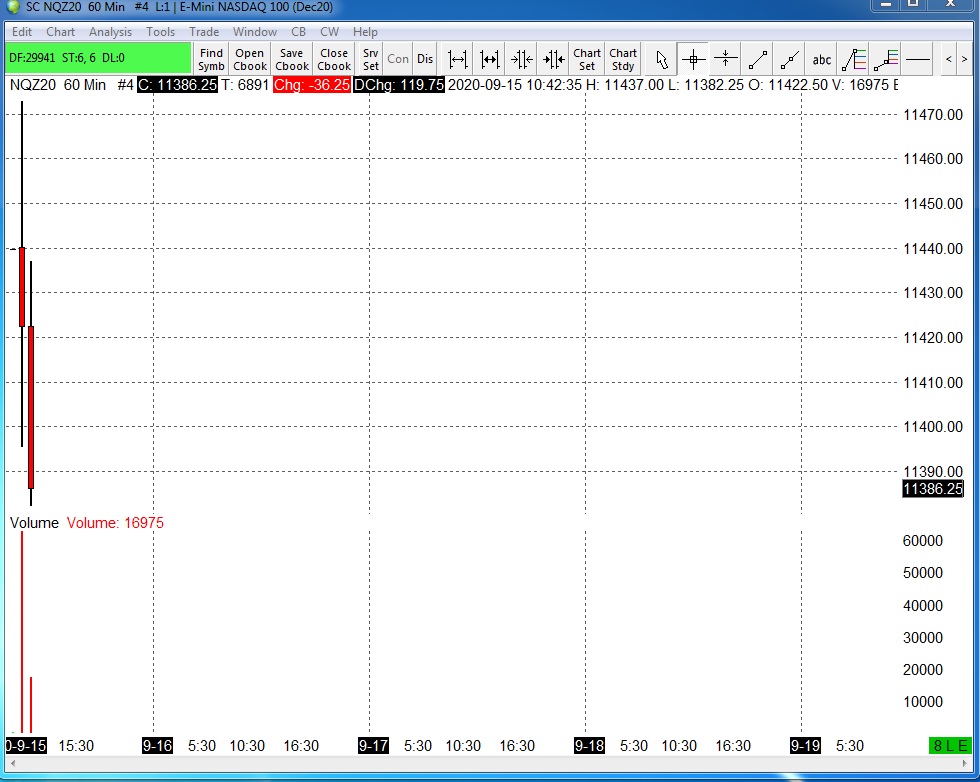
Task: Click Open Cbook toolbar button
Action: [250, 59]
